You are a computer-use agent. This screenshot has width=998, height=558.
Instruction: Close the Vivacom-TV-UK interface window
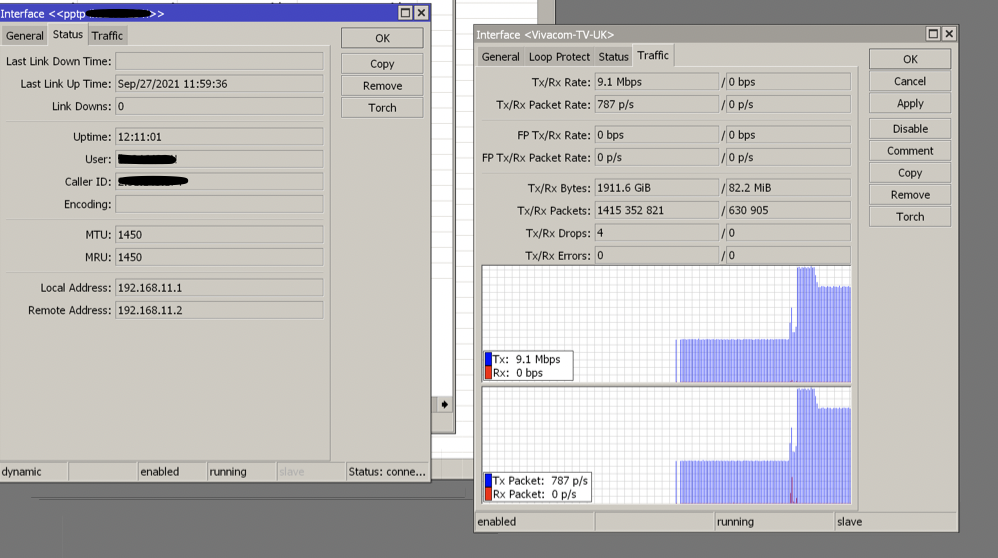click(x=949, y=34)
